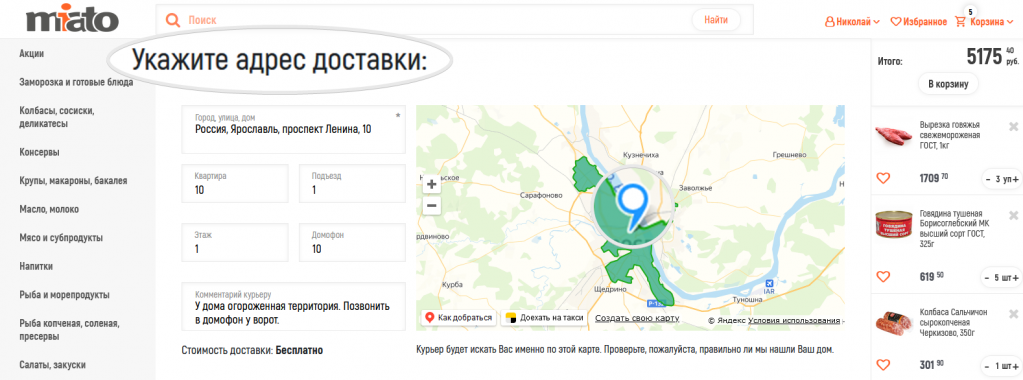The height and width of the screenshot is (380, 1023).
Task: Open Вырезка говяжья свежемороженая product name
Action: (950, 135)
